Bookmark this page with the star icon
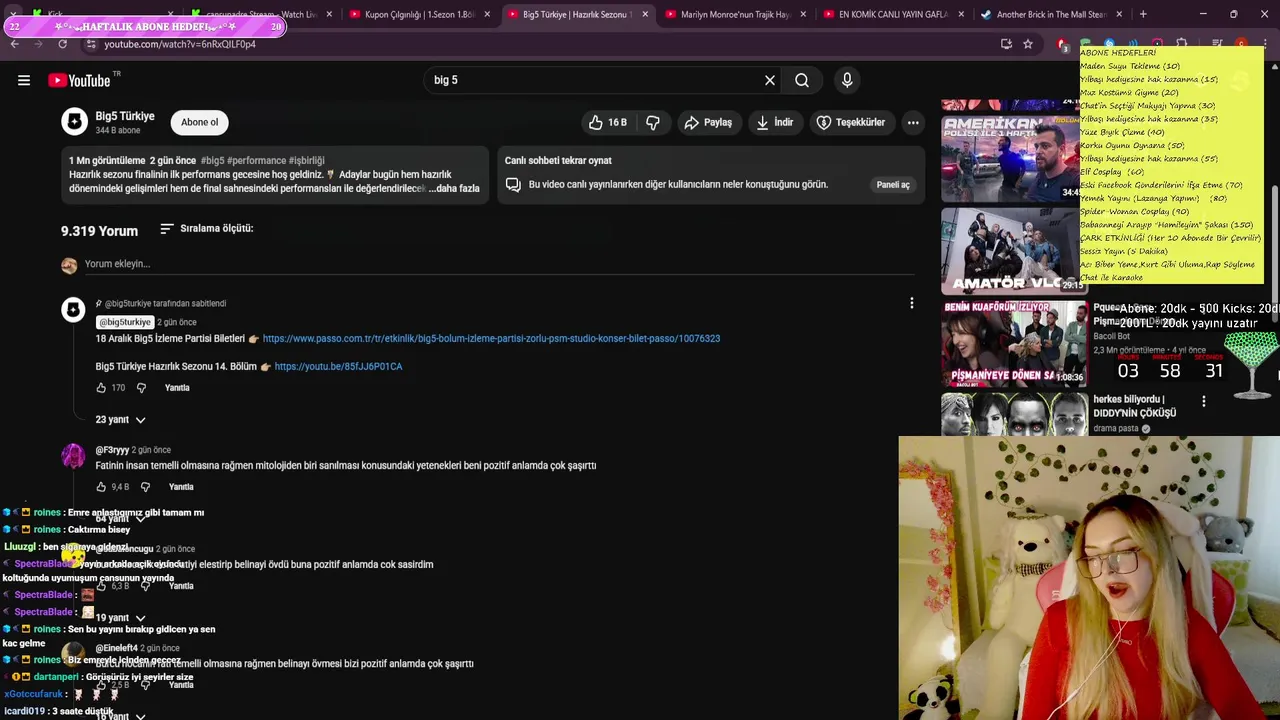 click(x=1028, y=44)
